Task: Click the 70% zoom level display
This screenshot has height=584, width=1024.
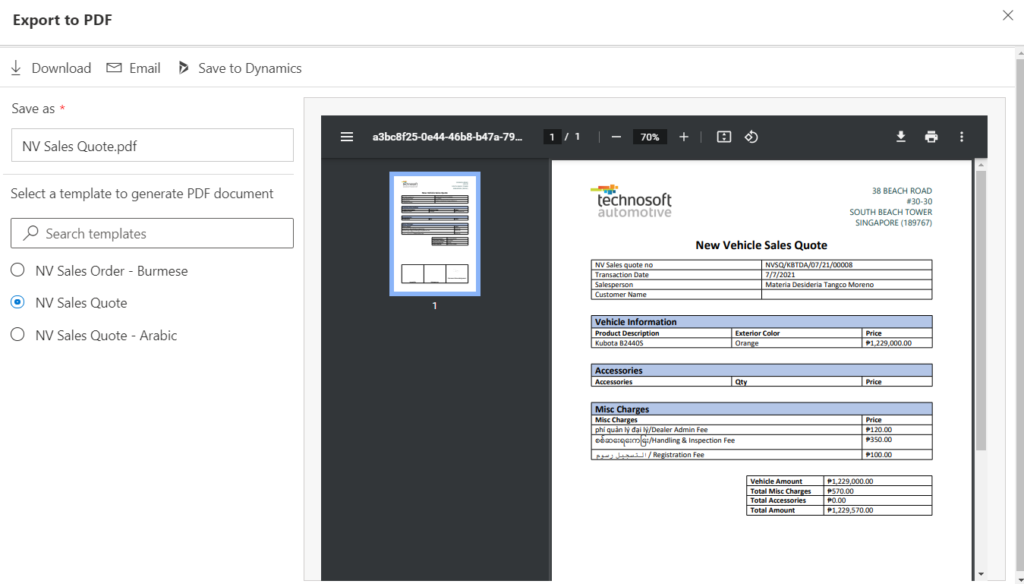Action: coord(649,136)
